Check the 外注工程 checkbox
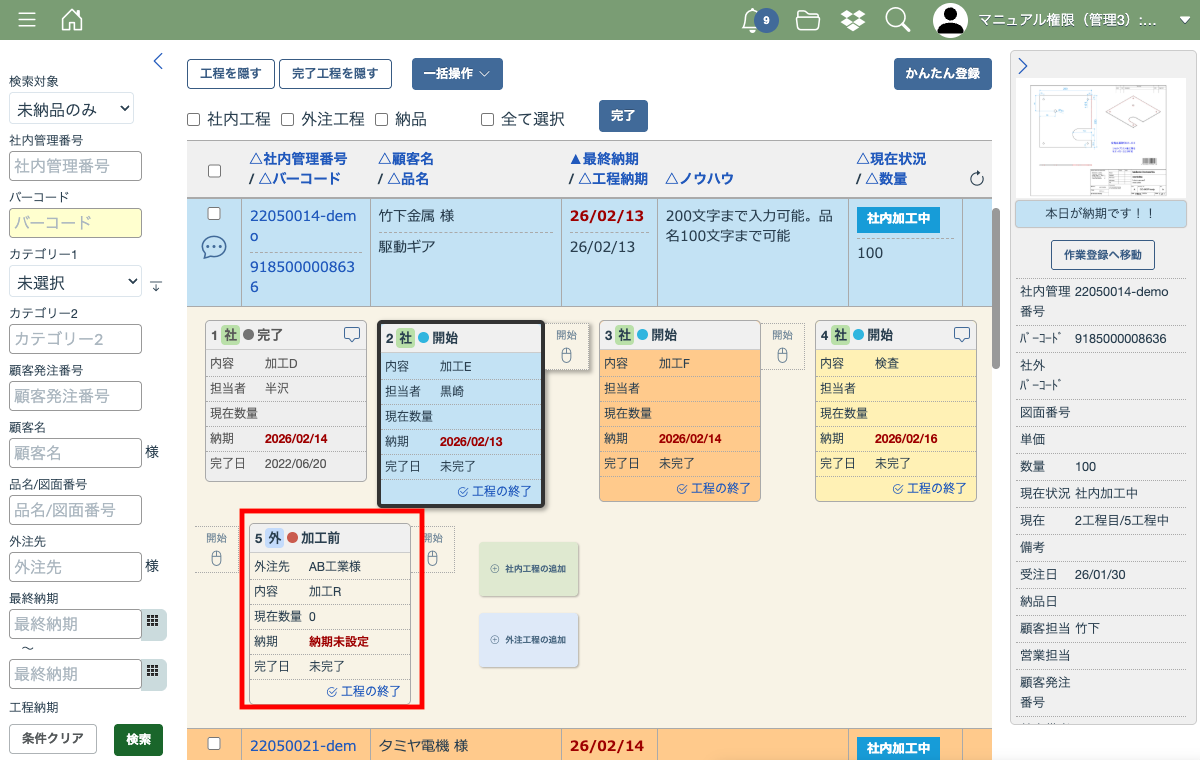Image resolution: width=1200 pixels, height=760 pixels. click(x=287, y=120)
